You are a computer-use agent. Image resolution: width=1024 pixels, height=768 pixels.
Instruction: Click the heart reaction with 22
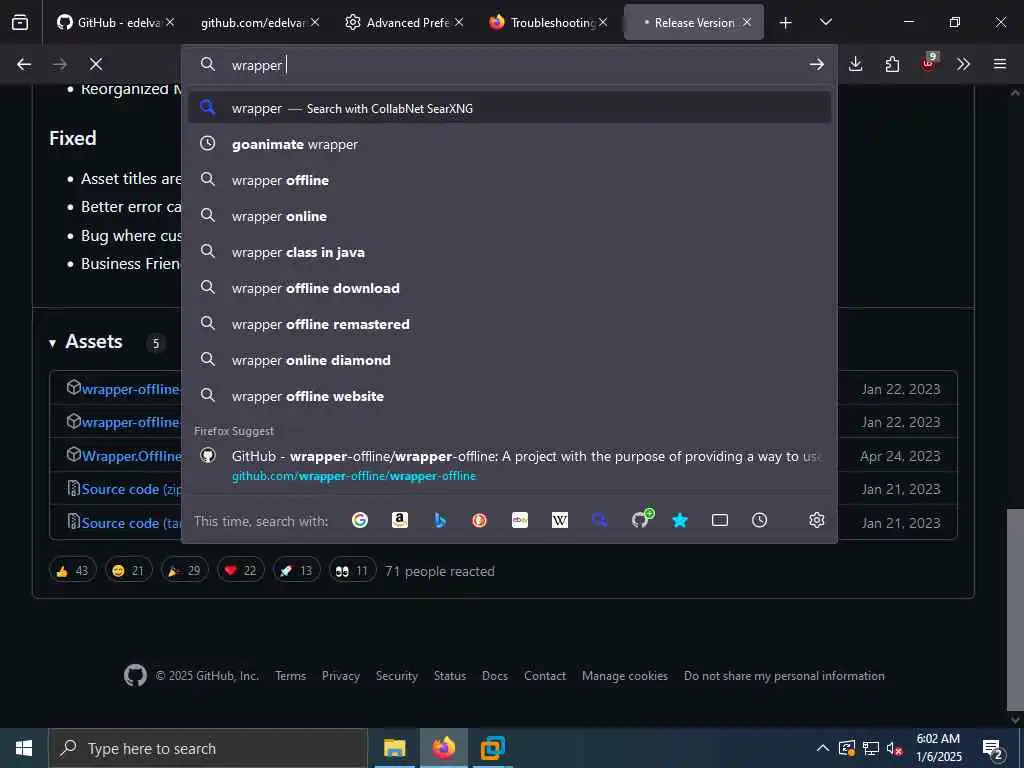coord(240,570)
